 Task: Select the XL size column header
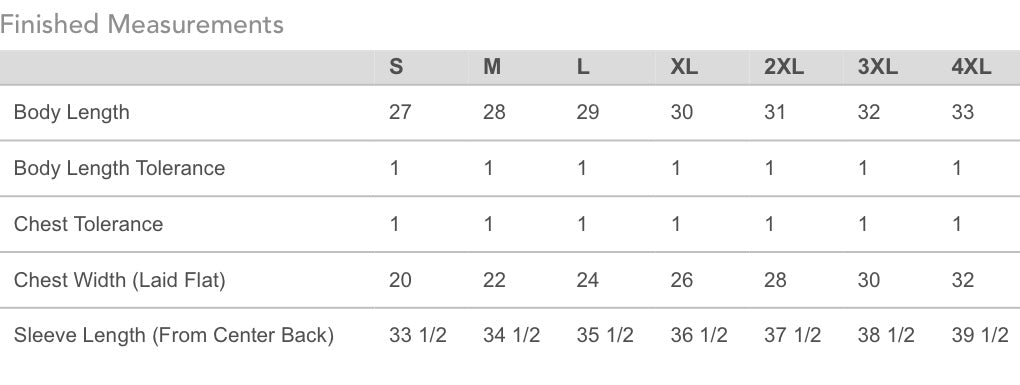pos(684,66)
